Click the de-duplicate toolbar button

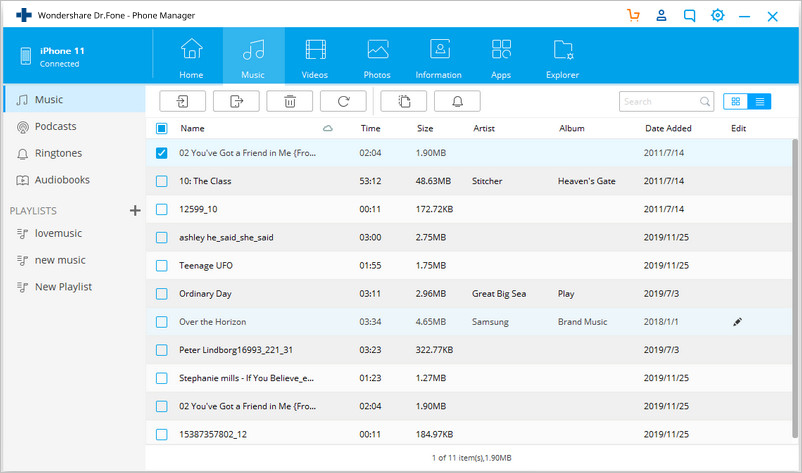[404, 101]
